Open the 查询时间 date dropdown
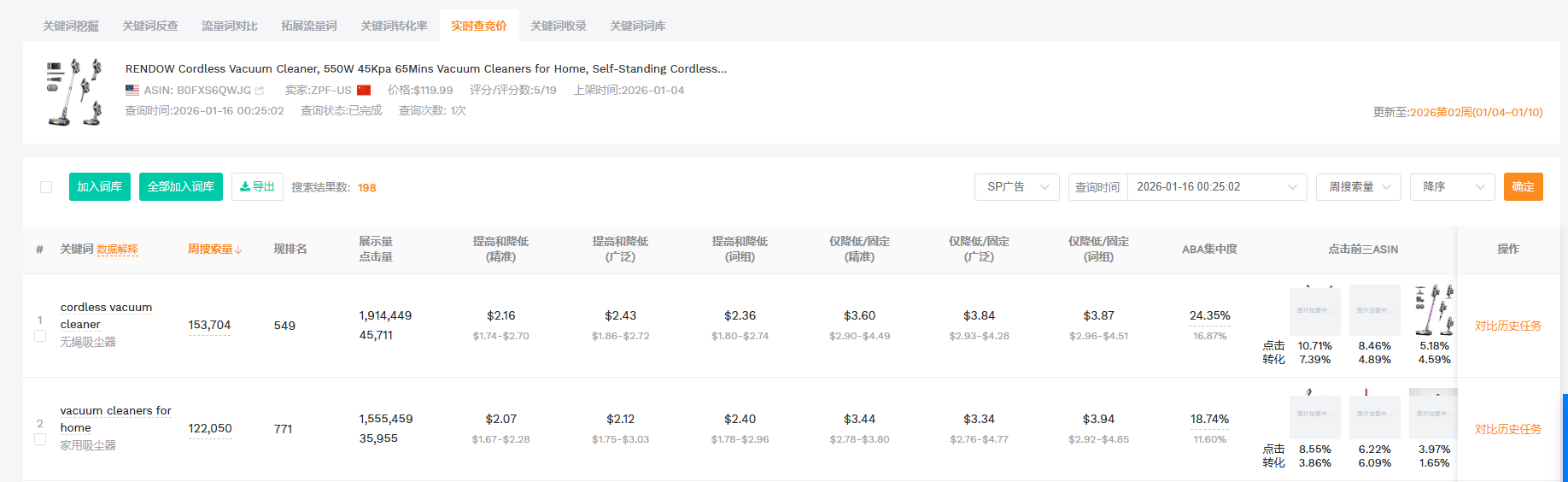Image resolution: width=1568 pixels, height=482 pixels. pyautogui.click(x=1216, y=187)
